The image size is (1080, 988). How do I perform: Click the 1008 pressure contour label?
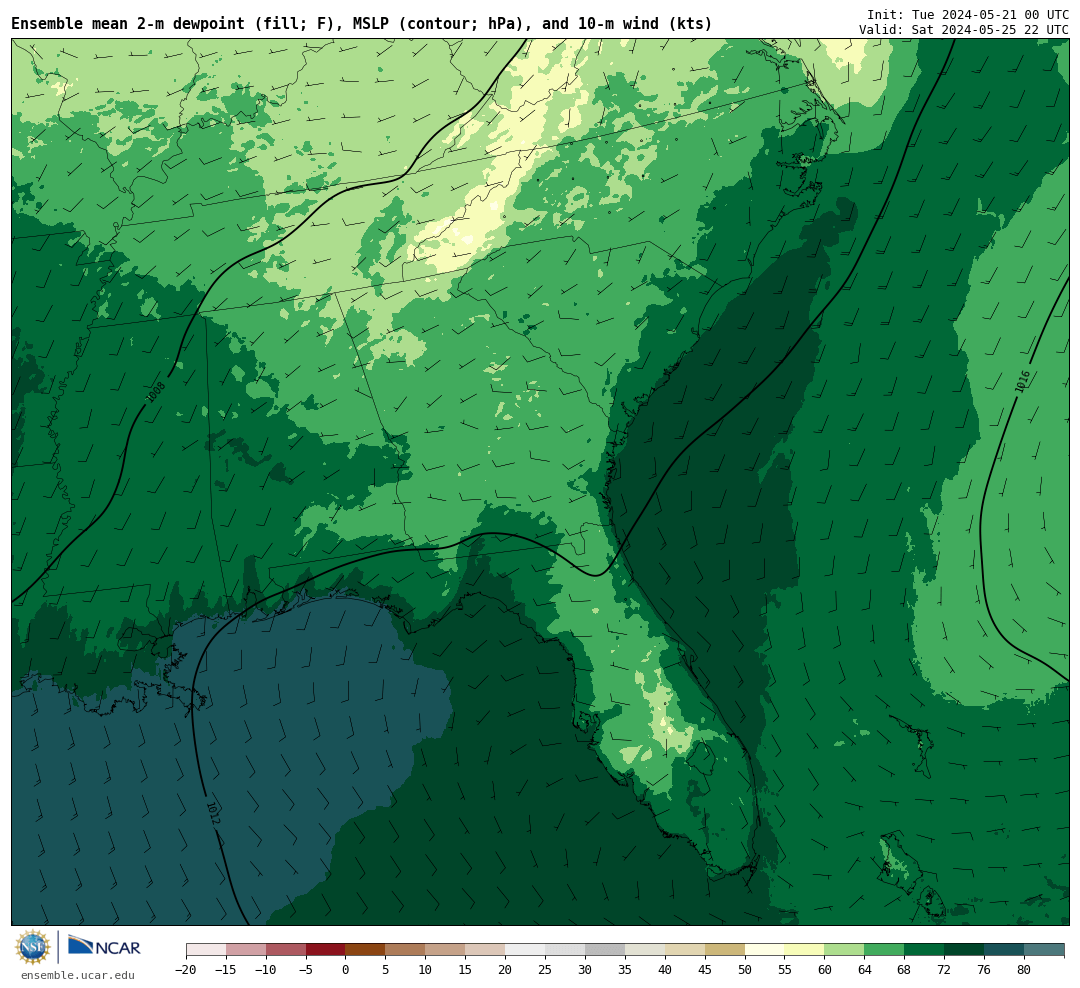coord(156,393)
